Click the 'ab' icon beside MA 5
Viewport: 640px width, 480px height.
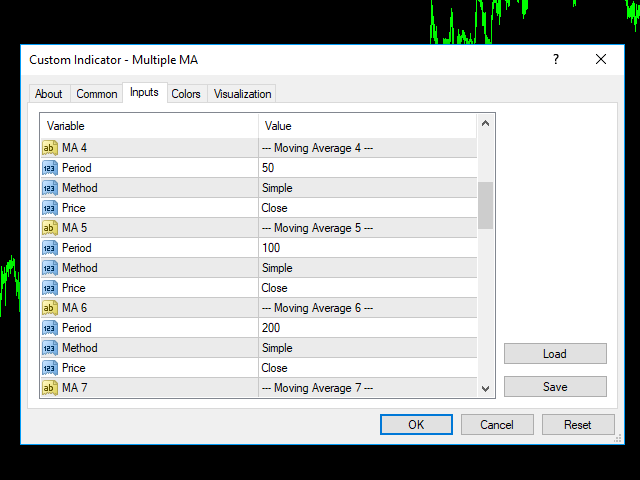coord(50,228)
